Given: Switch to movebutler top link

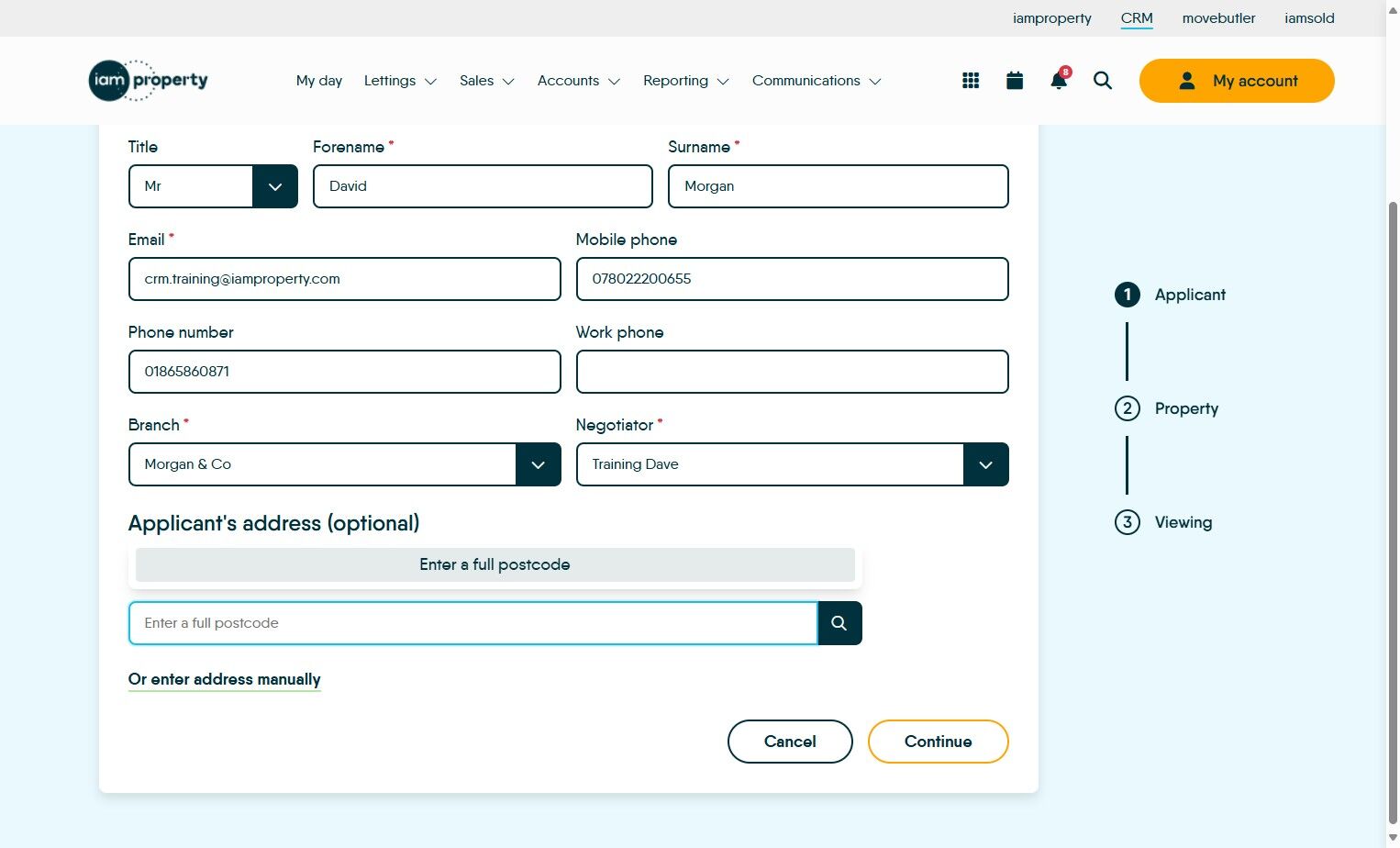Looking at the screenshot, I should [x=1219, y=18].
